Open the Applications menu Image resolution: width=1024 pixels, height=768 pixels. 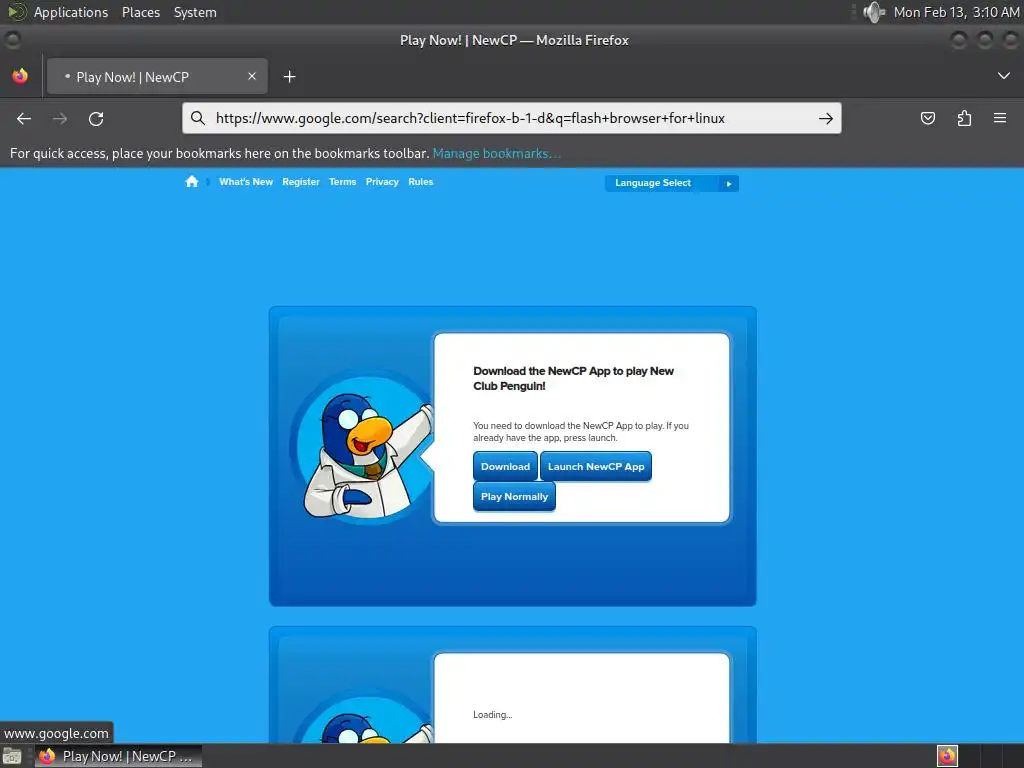[71, 12]
